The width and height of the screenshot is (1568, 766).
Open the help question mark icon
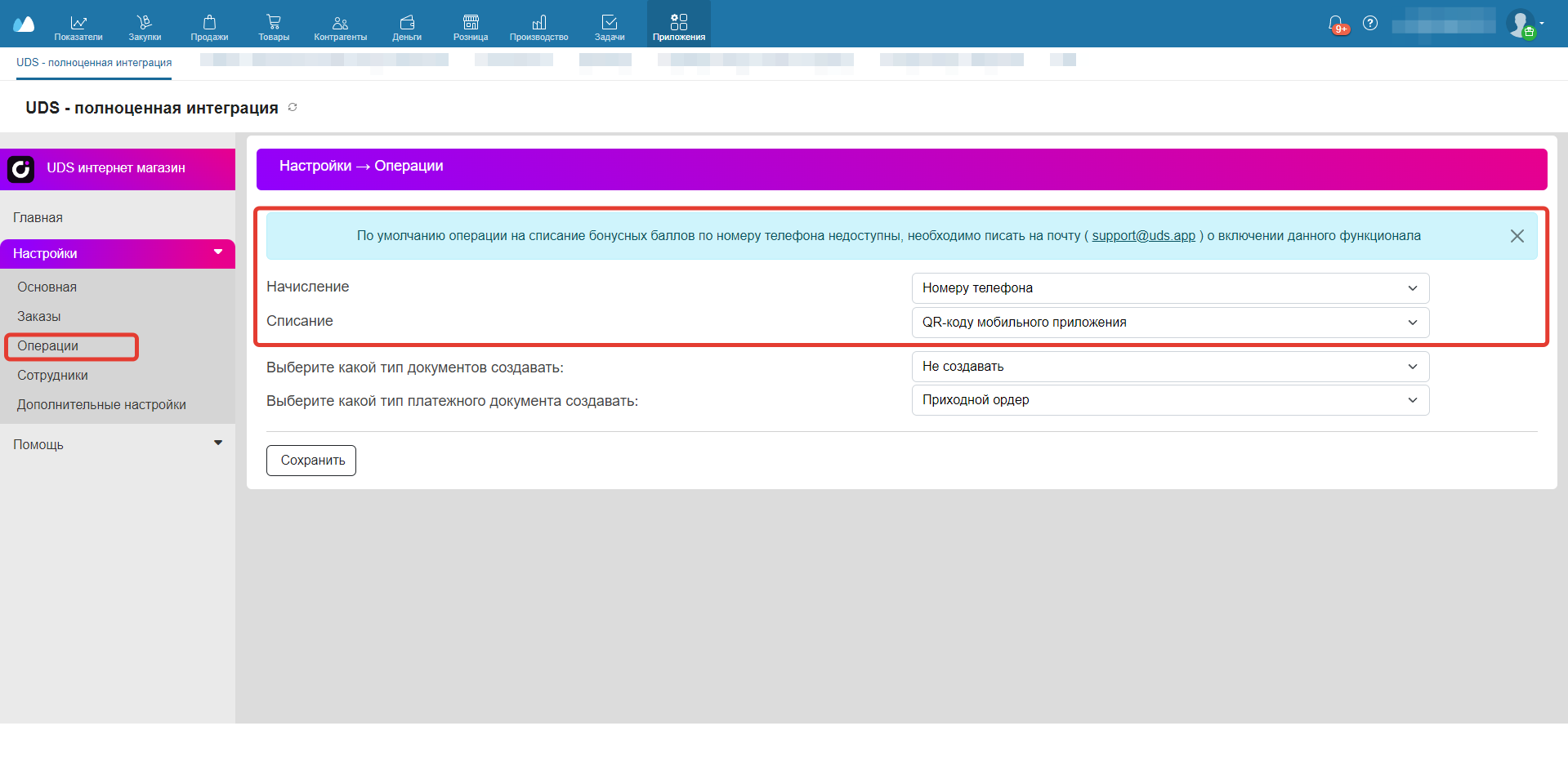pyautogui.click(x=1370, y=24)
